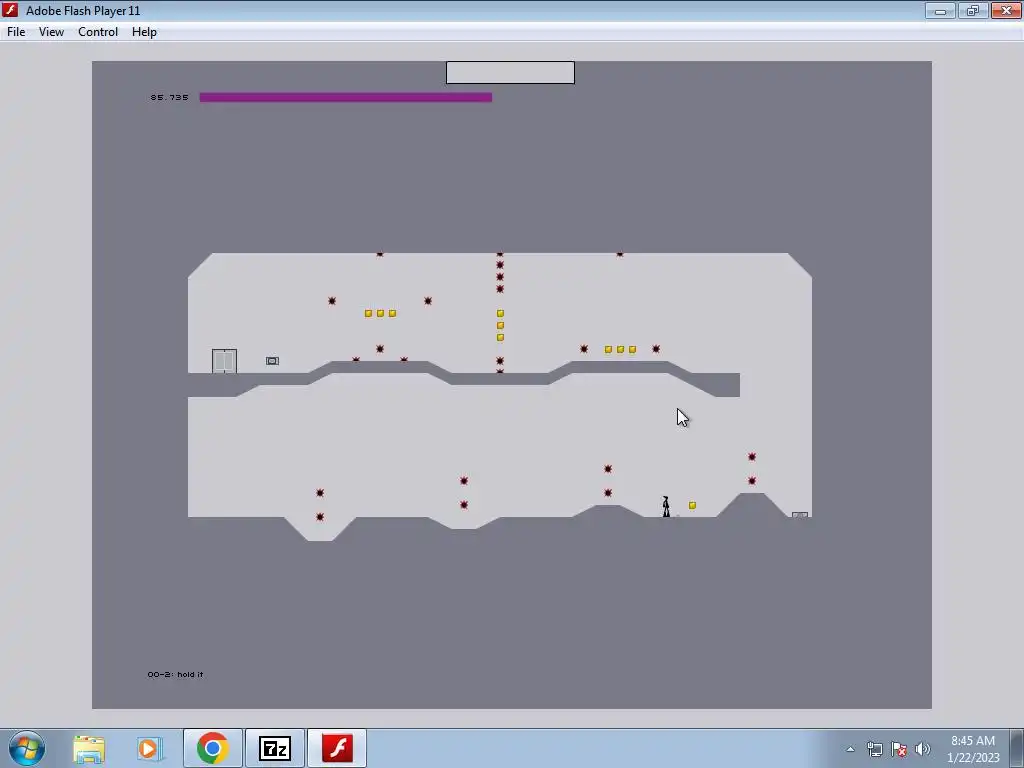Screen dimensions: 1024x768
Task: Click the exit door on the left ledge
Action: [x=224, y=361]
